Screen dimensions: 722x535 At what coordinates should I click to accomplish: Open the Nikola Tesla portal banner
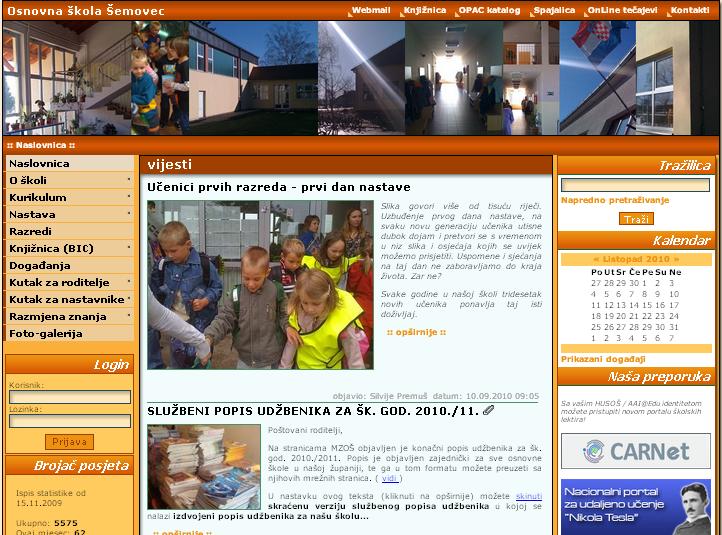click(636, 507)
